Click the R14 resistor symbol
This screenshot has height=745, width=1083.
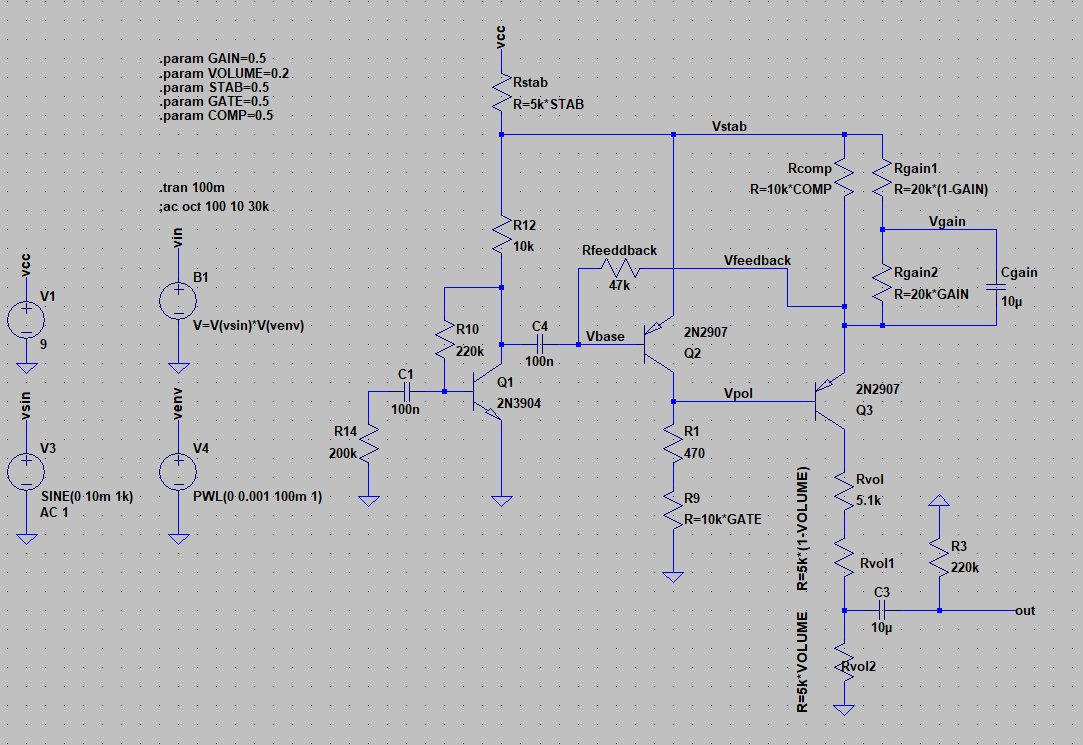369,443
